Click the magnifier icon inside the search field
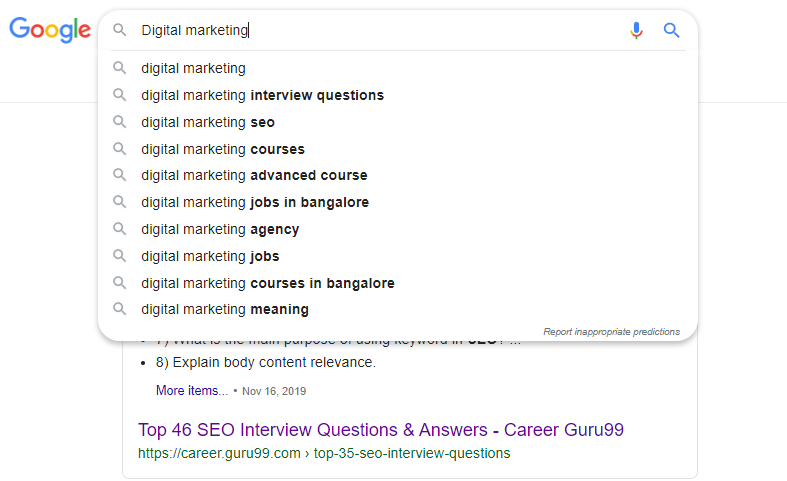The width and height of the screenshot is (787, 481). coord(120,31)
